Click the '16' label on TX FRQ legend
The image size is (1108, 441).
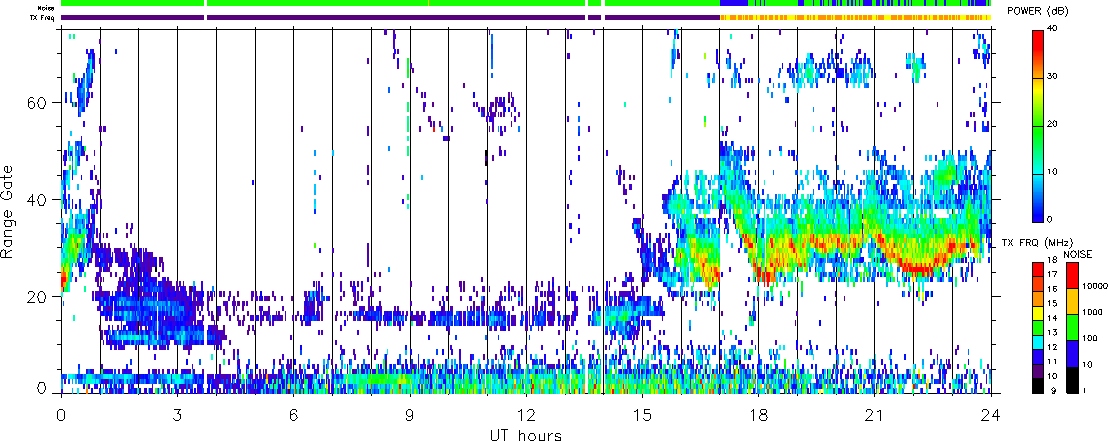tap(1053, 289)
